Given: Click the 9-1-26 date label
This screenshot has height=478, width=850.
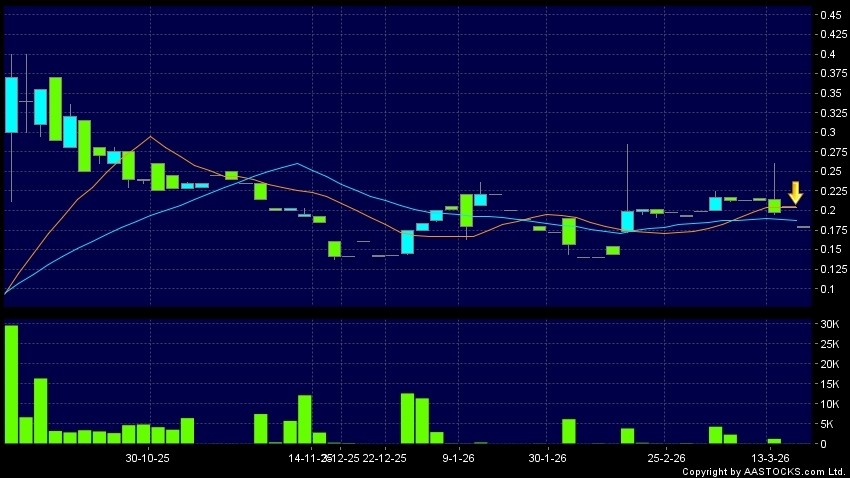Looking at the screenshot, I should tap(458, 457).
